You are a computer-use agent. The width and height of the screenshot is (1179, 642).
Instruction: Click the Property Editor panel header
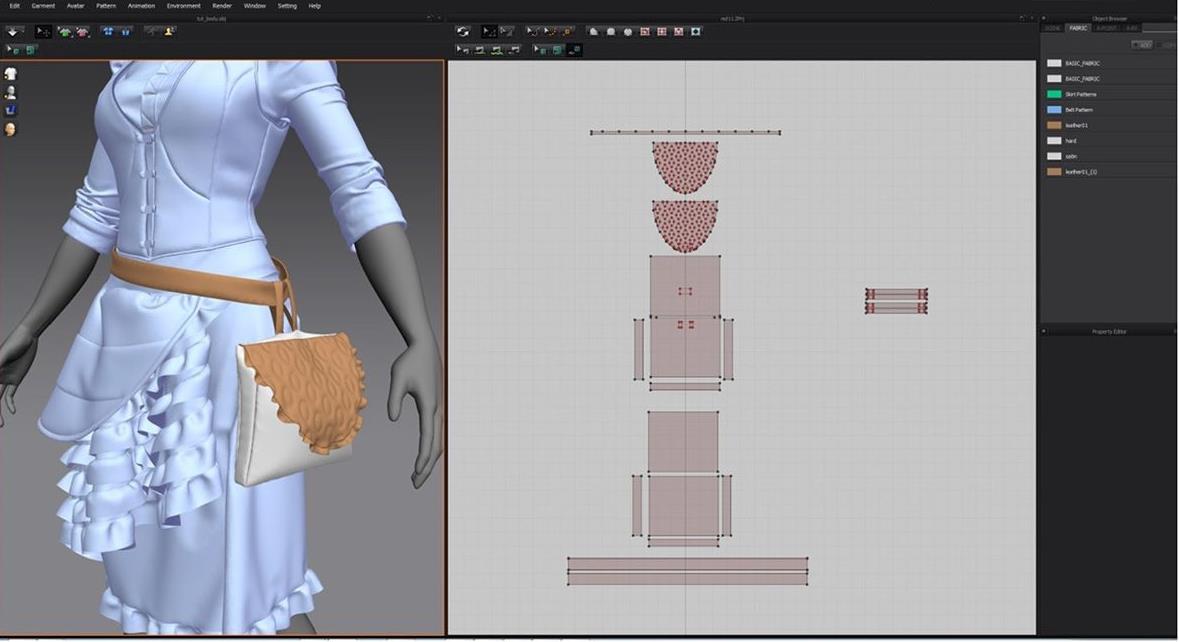click(1108, 331)
